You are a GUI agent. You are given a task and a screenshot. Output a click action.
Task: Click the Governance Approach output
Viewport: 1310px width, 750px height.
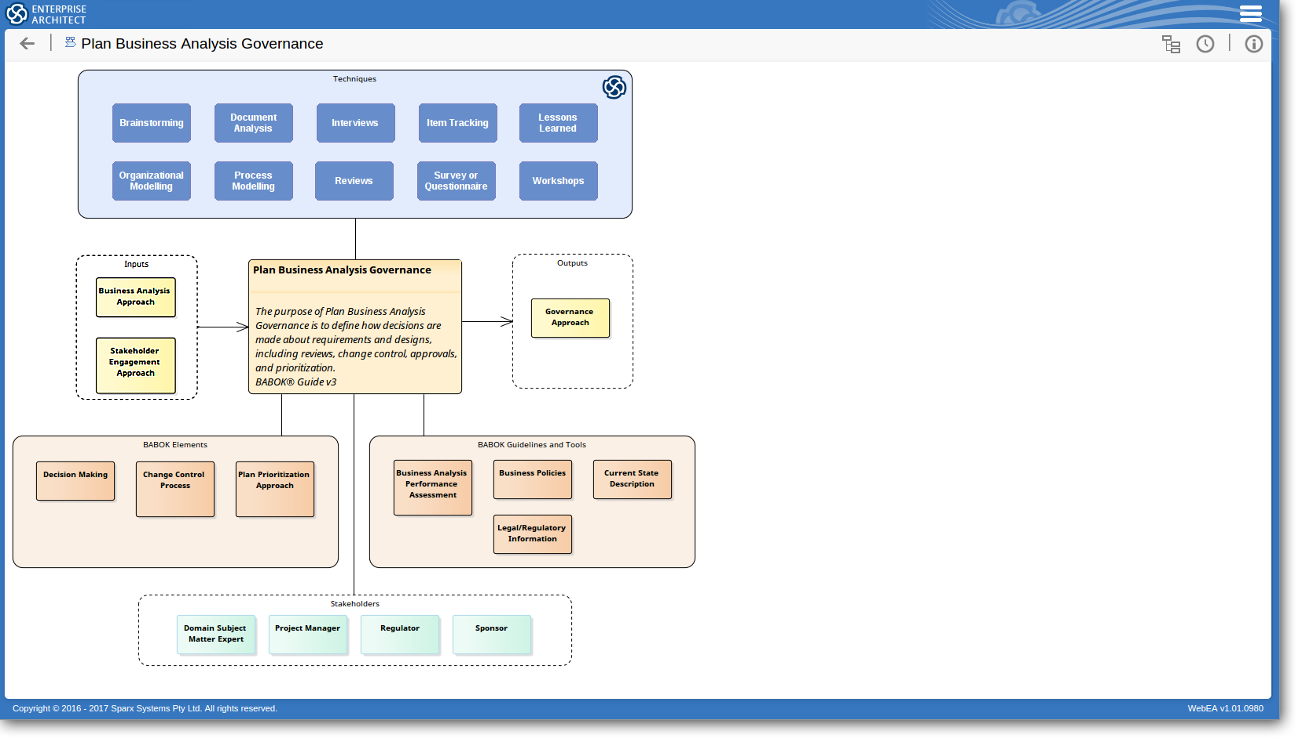coord(570,318)
